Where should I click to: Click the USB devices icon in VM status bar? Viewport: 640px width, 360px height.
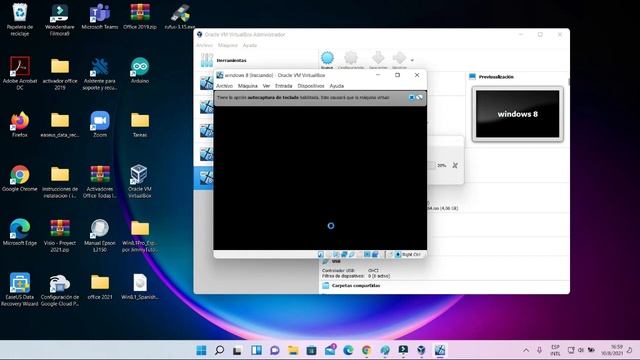coord(351,254)
